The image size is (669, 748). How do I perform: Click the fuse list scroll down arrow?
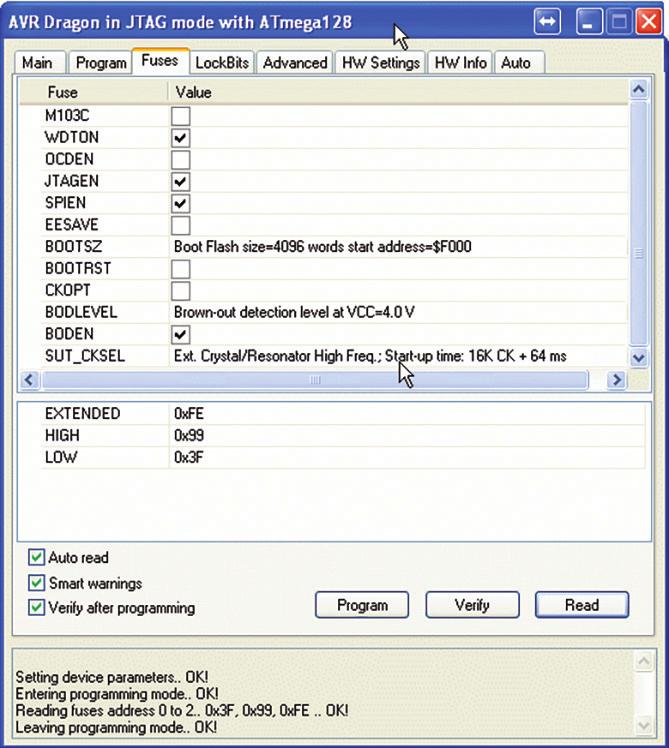(x=639, y=358)
